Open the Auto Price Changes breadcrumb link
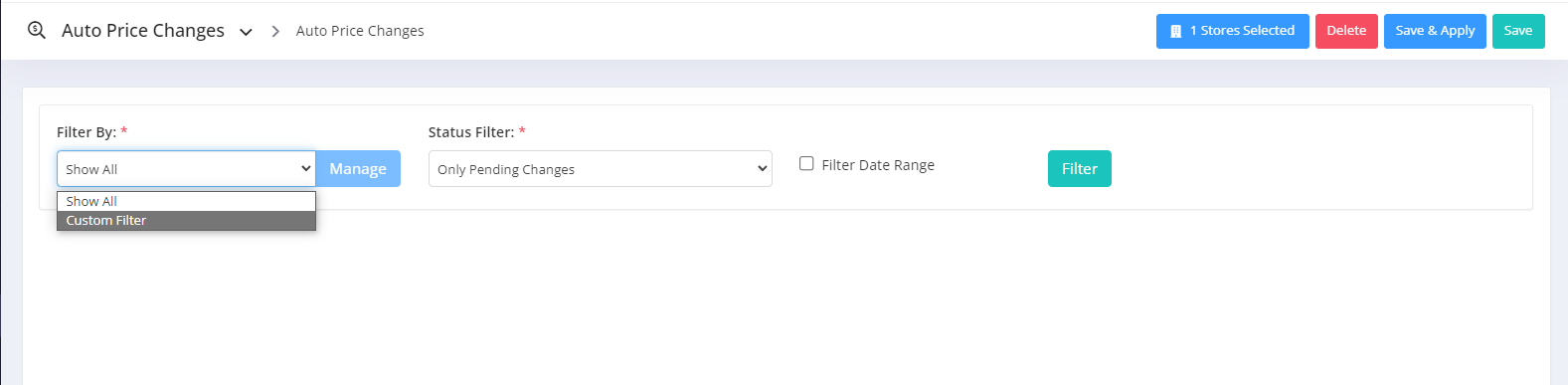1568x385 pixels. (360, 31)
